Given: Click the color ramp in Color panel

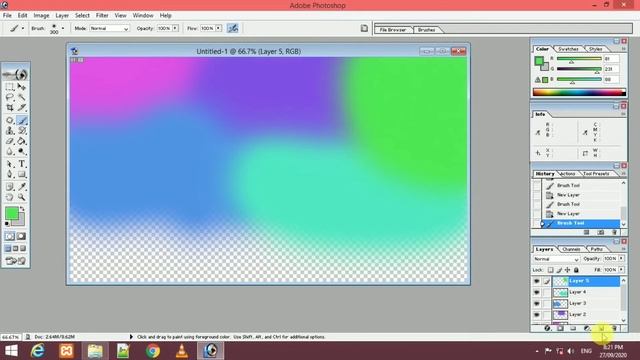Looking at the screenshot, I should [579, 93].
